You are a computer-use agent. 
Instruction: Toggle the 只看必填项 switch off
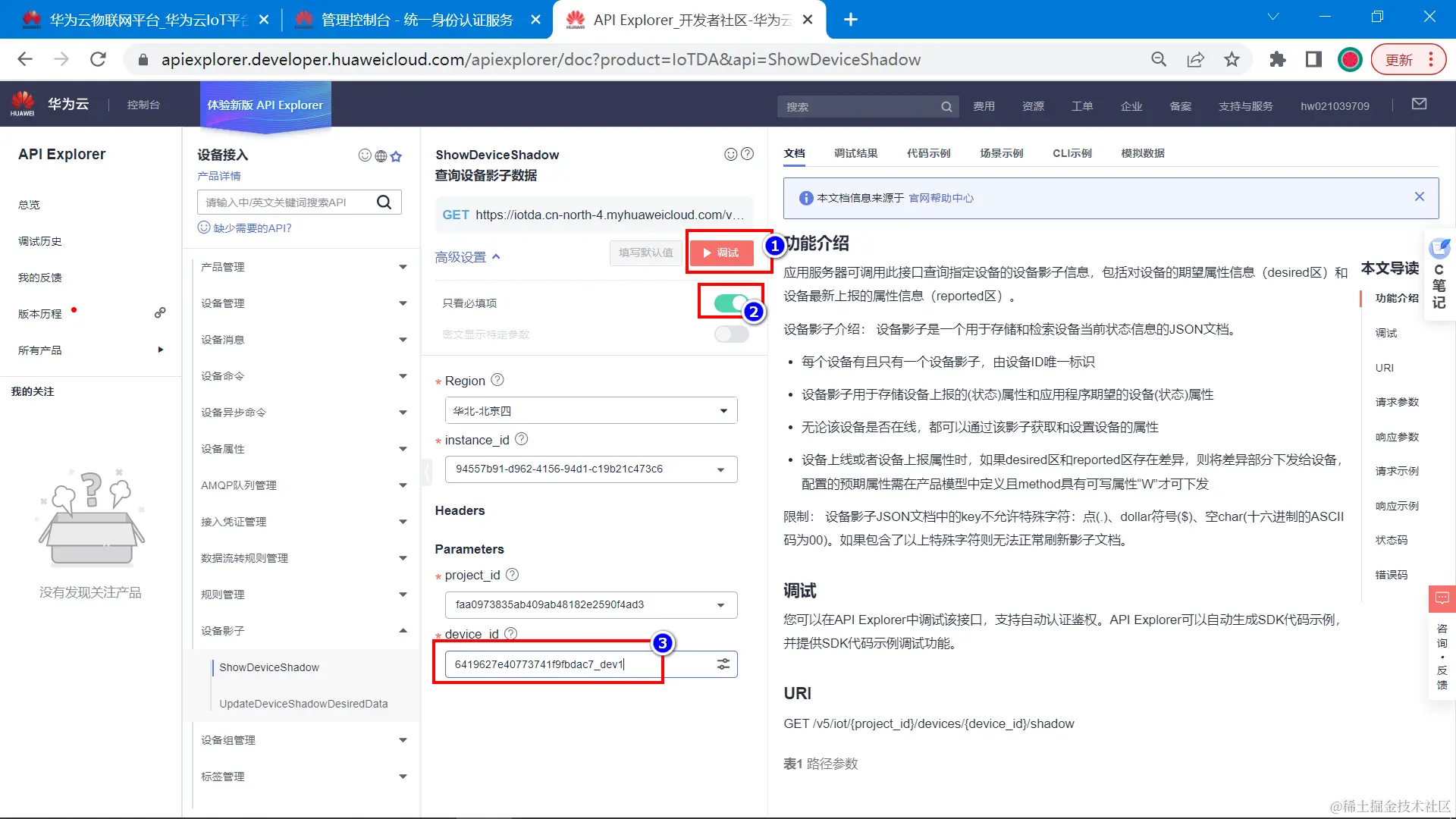tap(731, 303)
